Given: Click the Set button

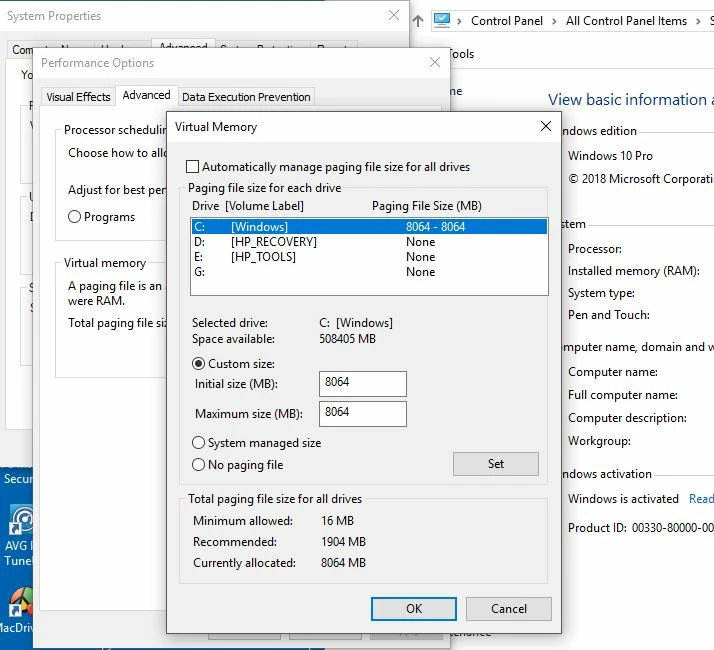Looking at the screenshot, I should (495, 464).
